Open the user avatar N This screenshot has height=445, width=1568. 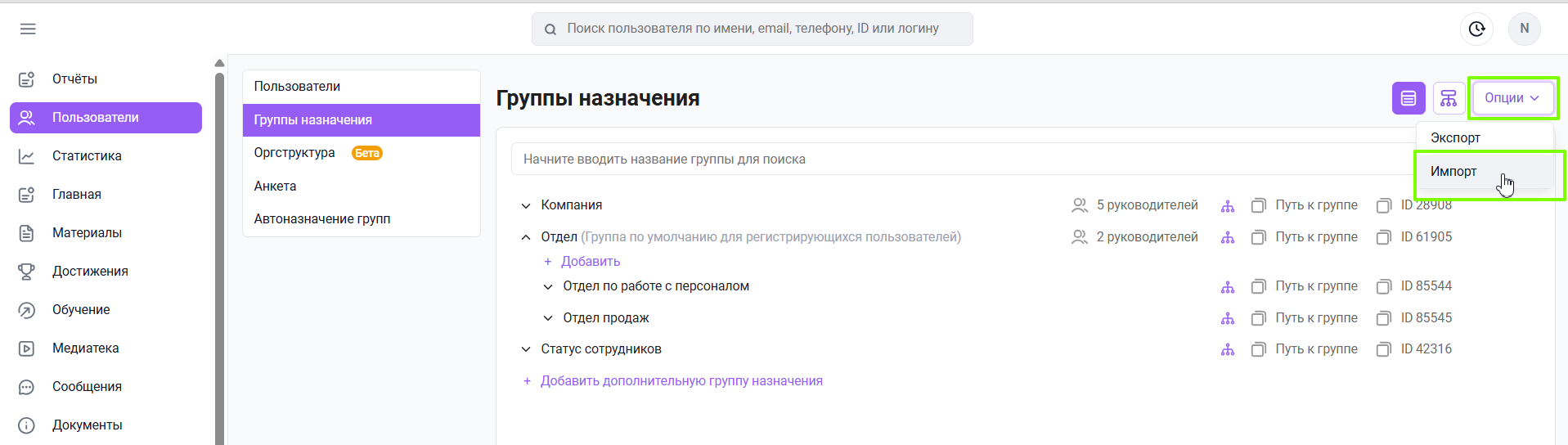click(1524, 29)
